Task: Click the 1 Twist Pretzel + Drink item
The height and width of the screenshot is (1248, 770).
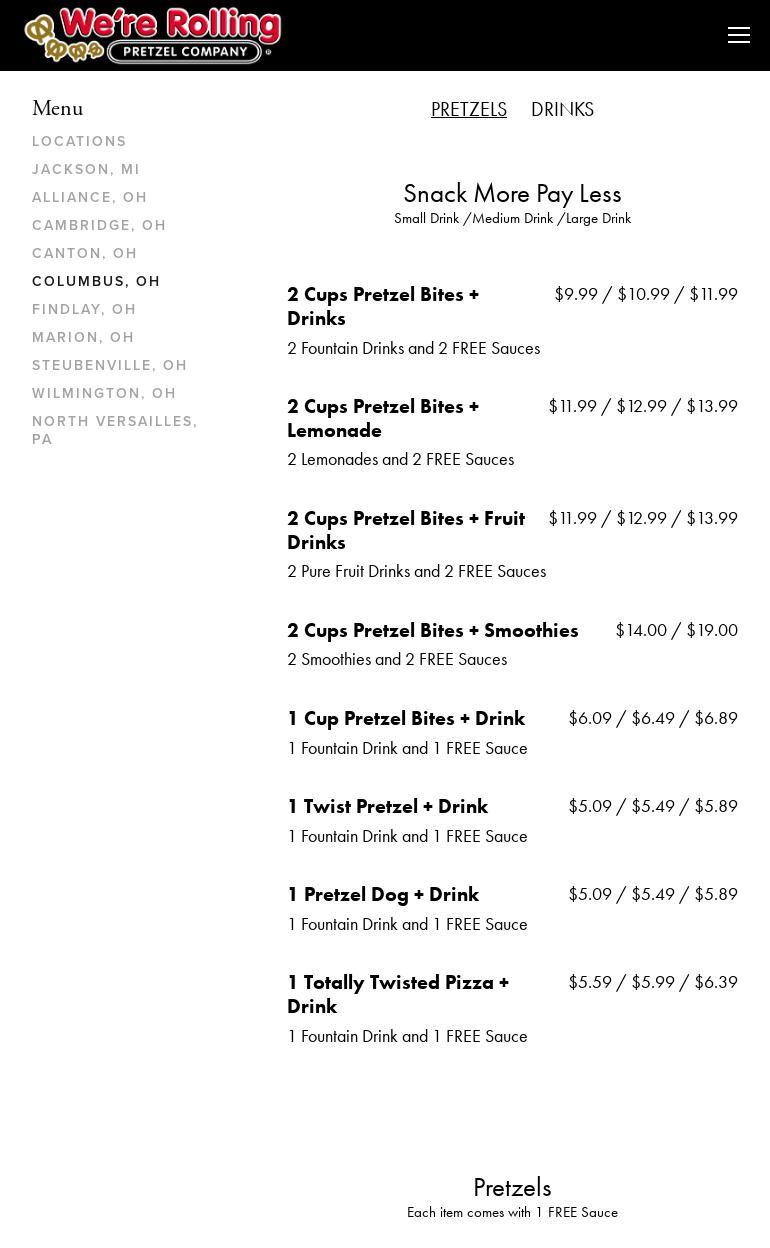Action: (388, 807)
